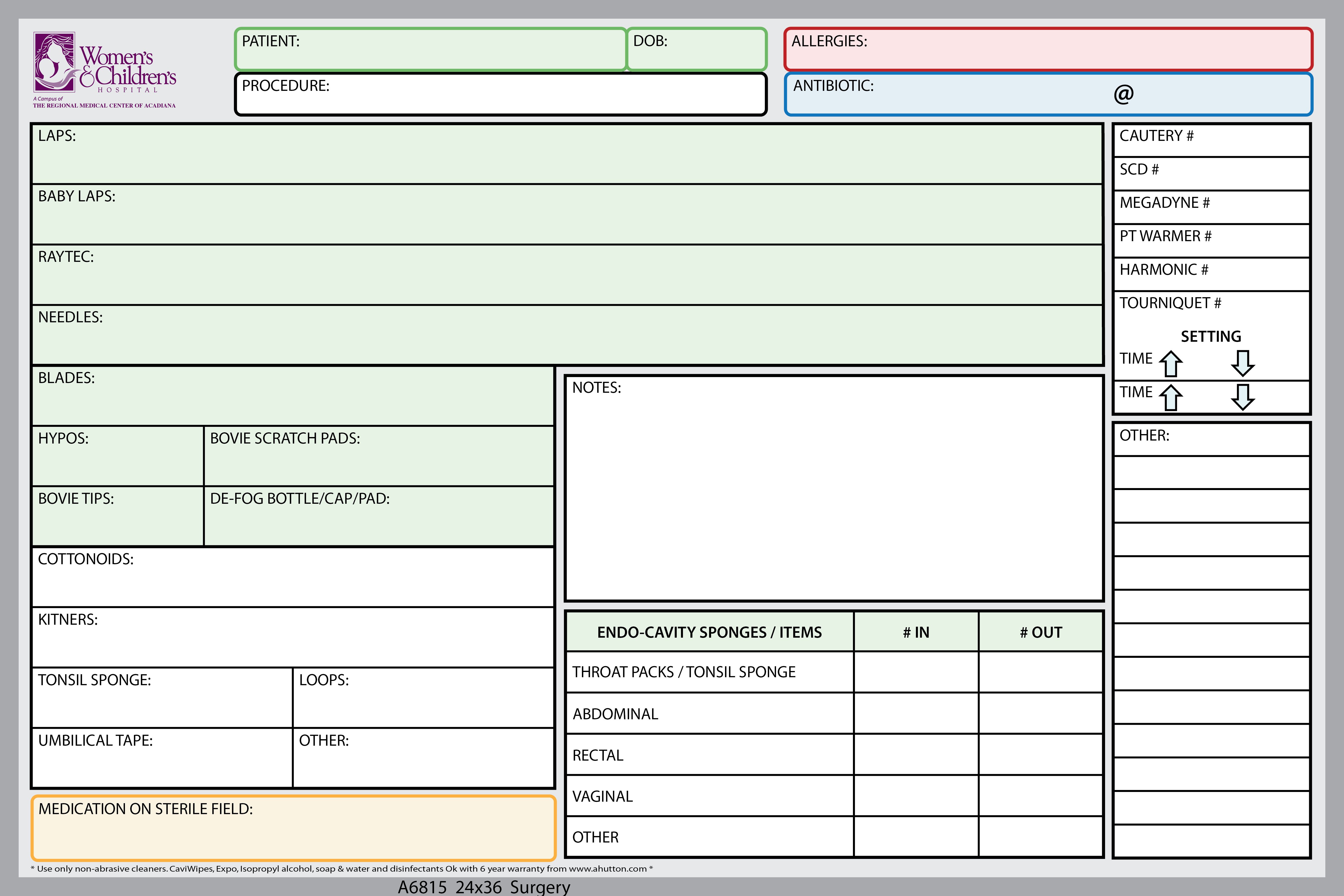Select the RAYTEC count row
Viewport: 1344px width, 896px height.
point(567,275)
